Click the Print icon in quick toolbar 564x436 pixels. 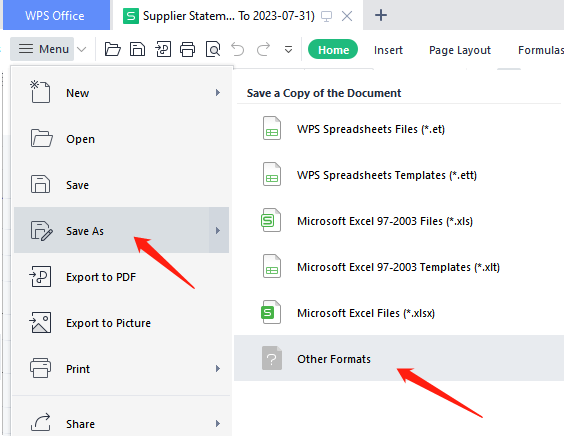point(187,49)
